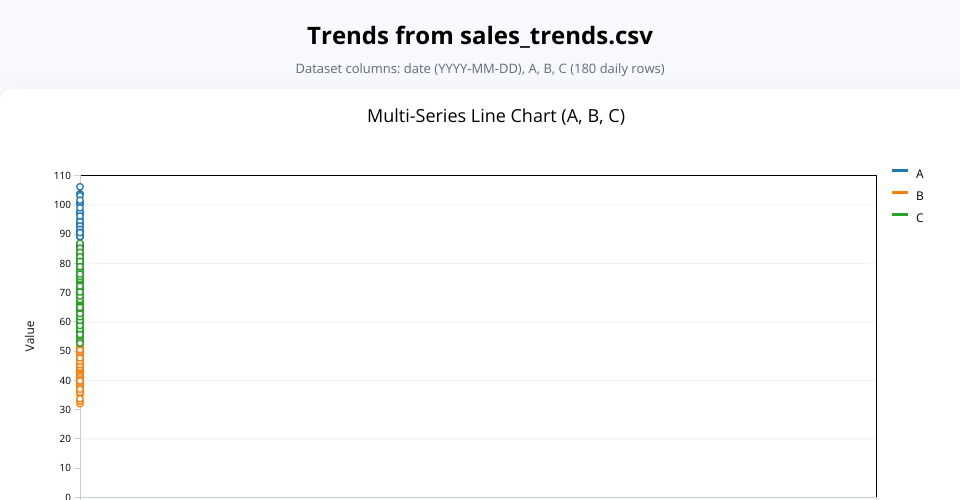Click the 70 tick label on Y axis
Image resolution: width=960 pixels, height=500 pixels.
[x=64, y=292]
